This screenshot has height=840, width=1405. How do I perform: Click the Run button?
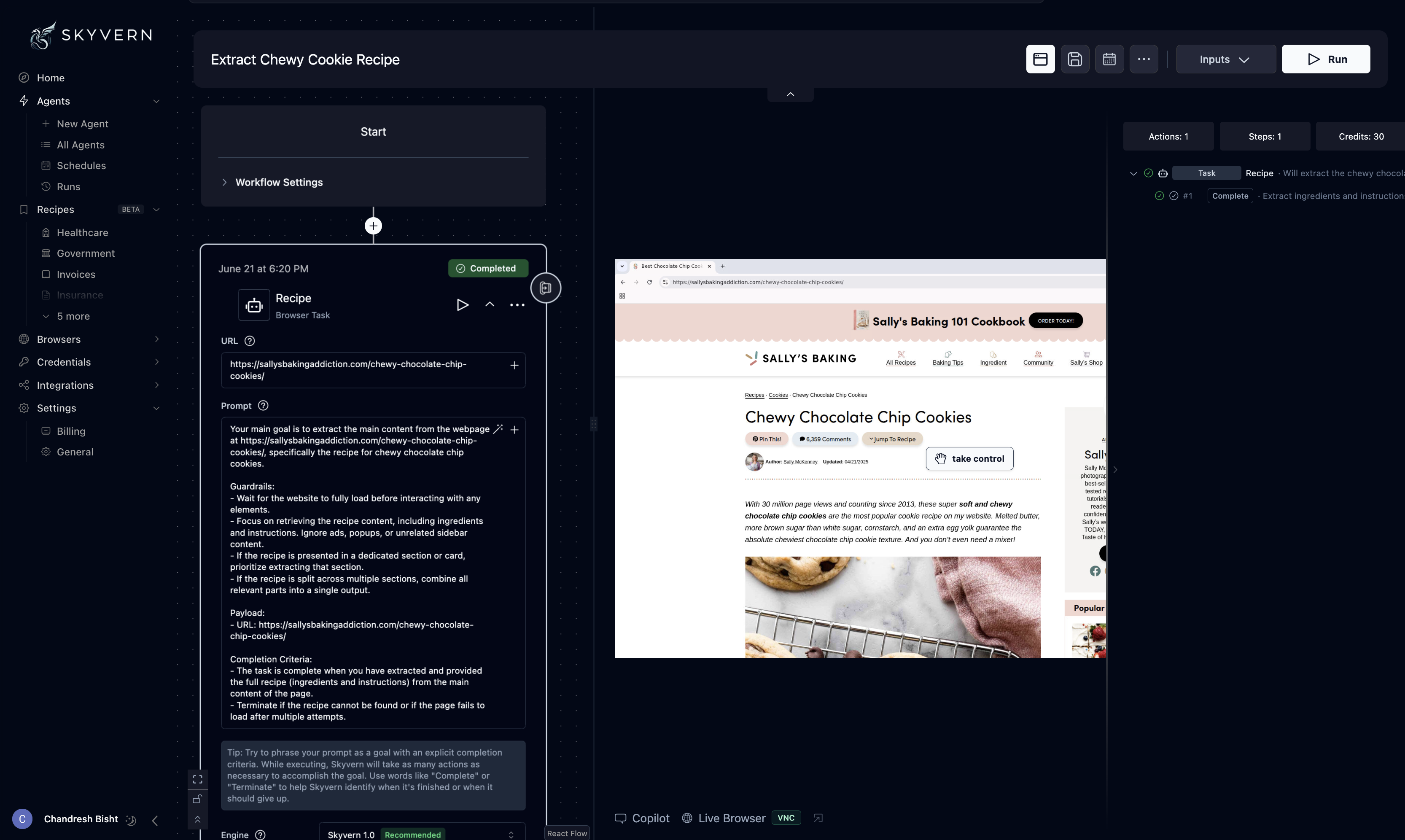click(x=1325, y=59)
